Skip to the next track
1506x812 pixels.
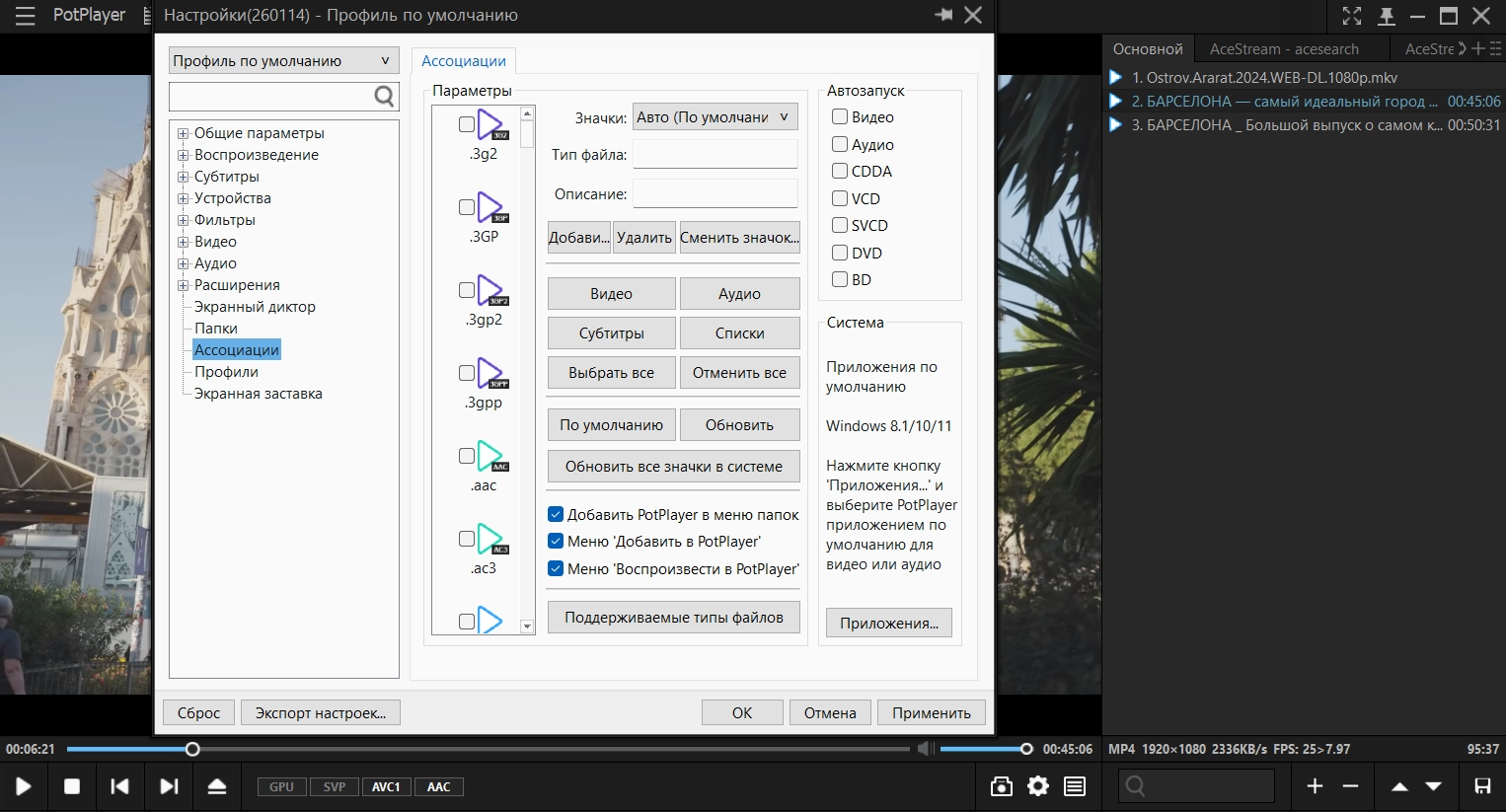pyautogui.click(x=169, y=786)
